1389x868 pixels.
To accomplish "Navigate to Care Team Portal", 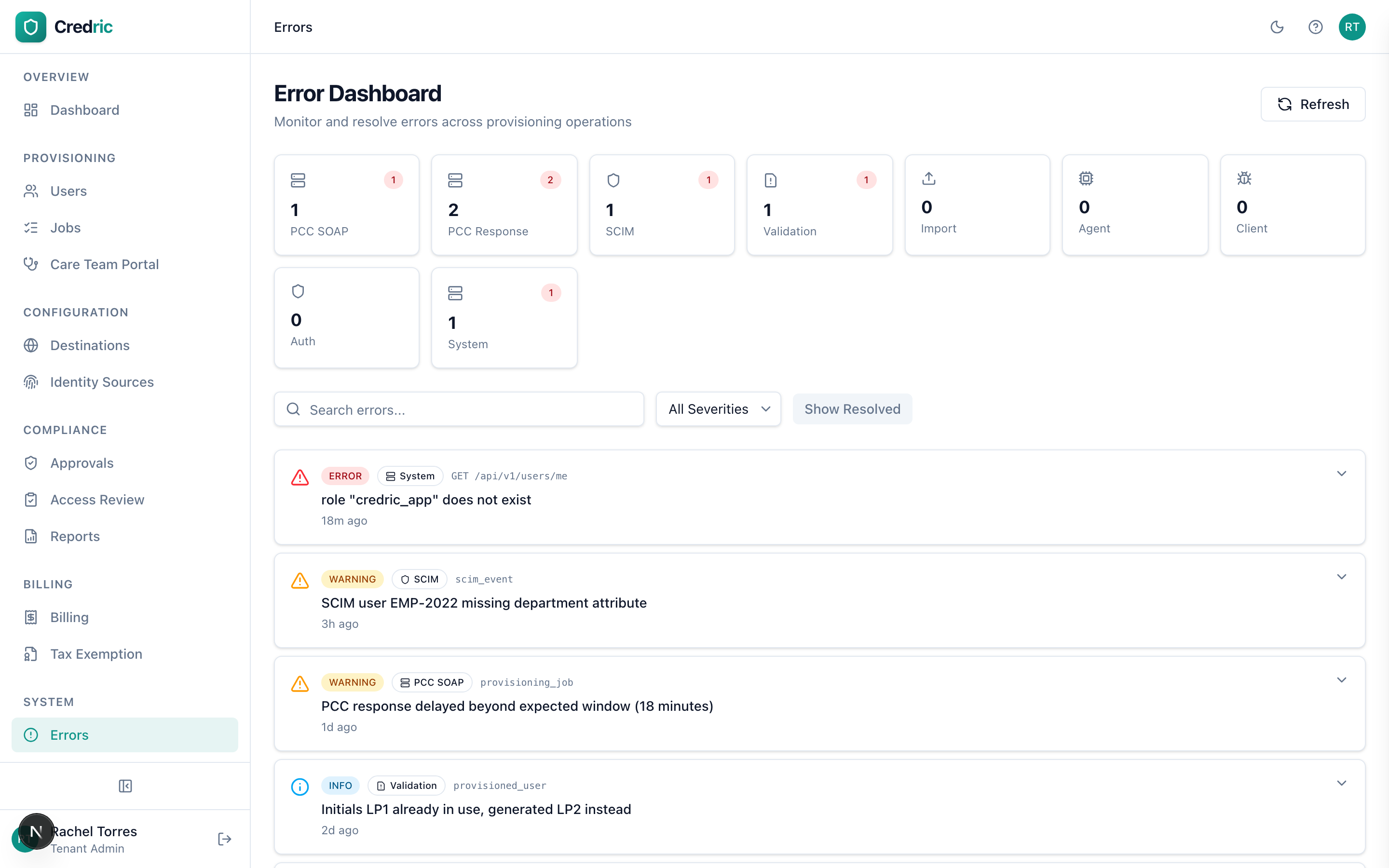I will tap(124, 264).
